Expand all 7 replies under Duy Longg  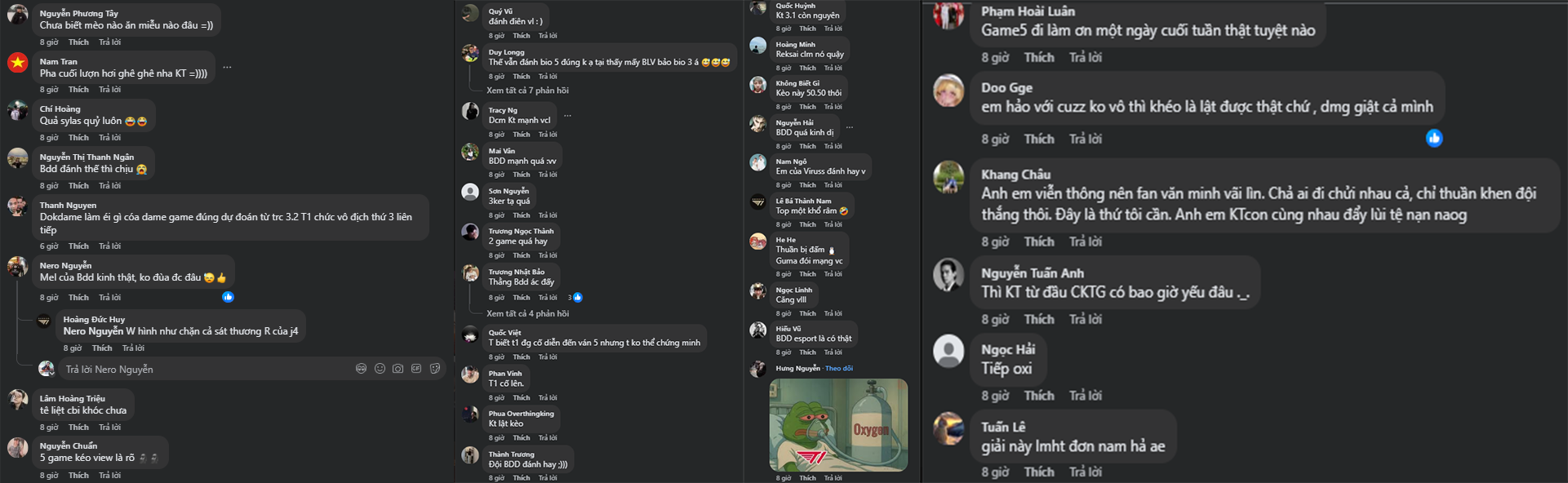[x=527, y=91]
